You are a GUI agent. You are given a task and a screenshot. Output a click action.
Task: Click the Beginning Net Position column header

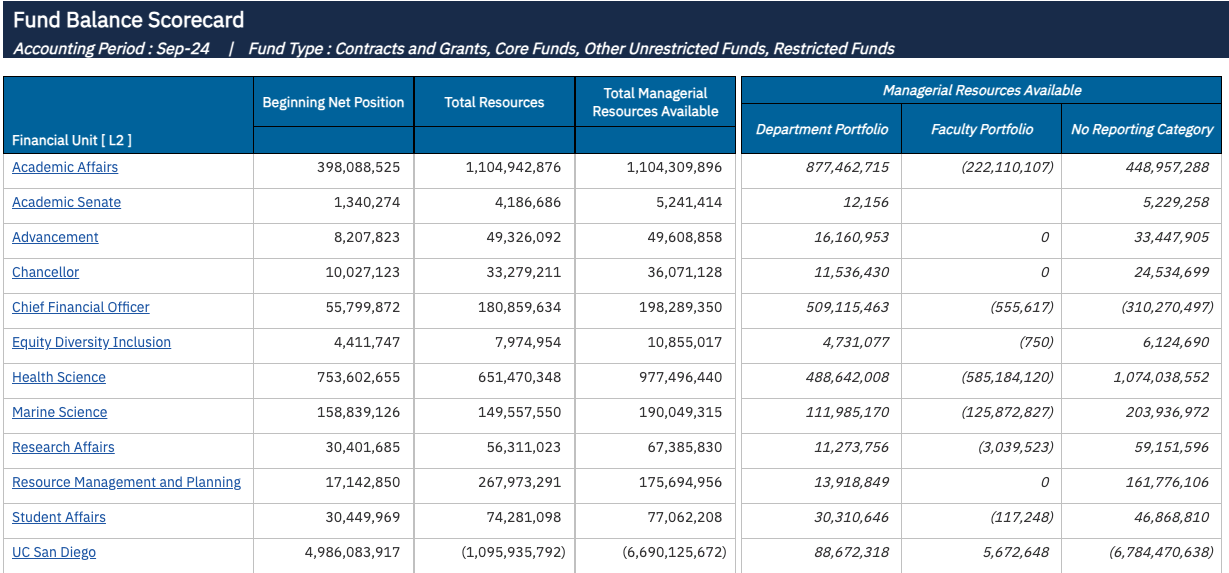333,102
